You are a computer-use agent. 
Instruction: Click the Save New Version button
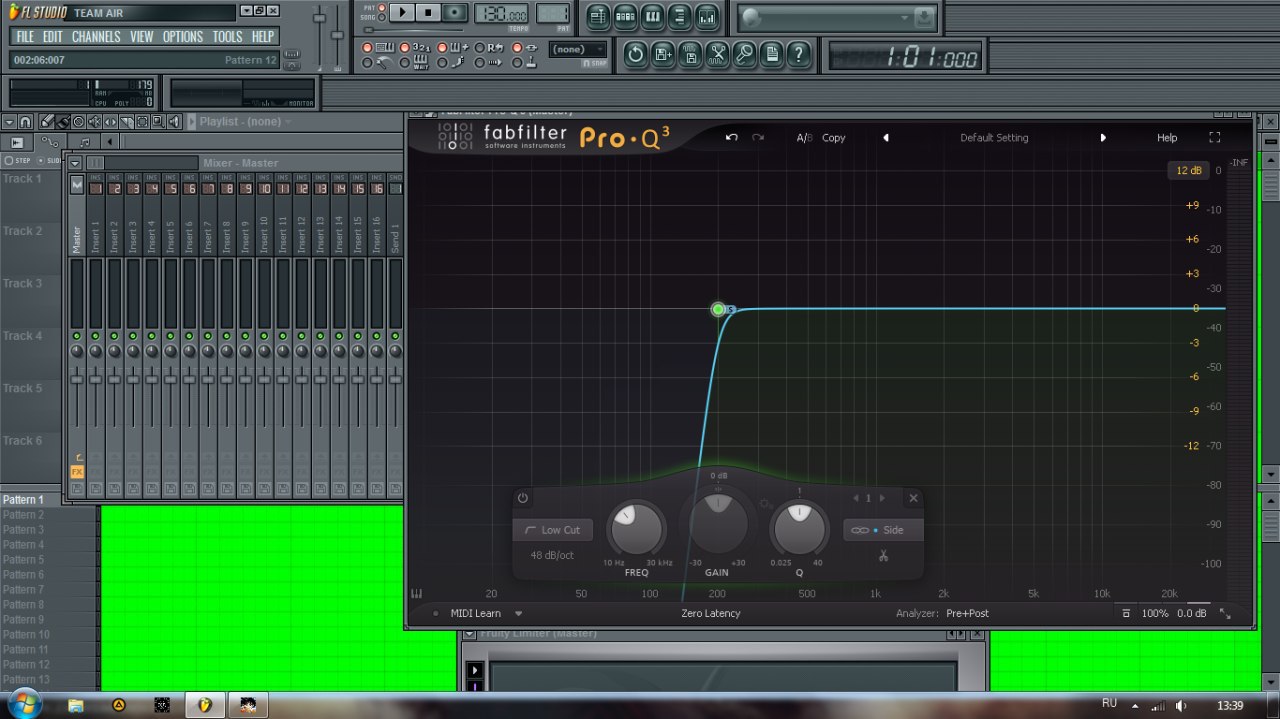[x=663, y=54]
